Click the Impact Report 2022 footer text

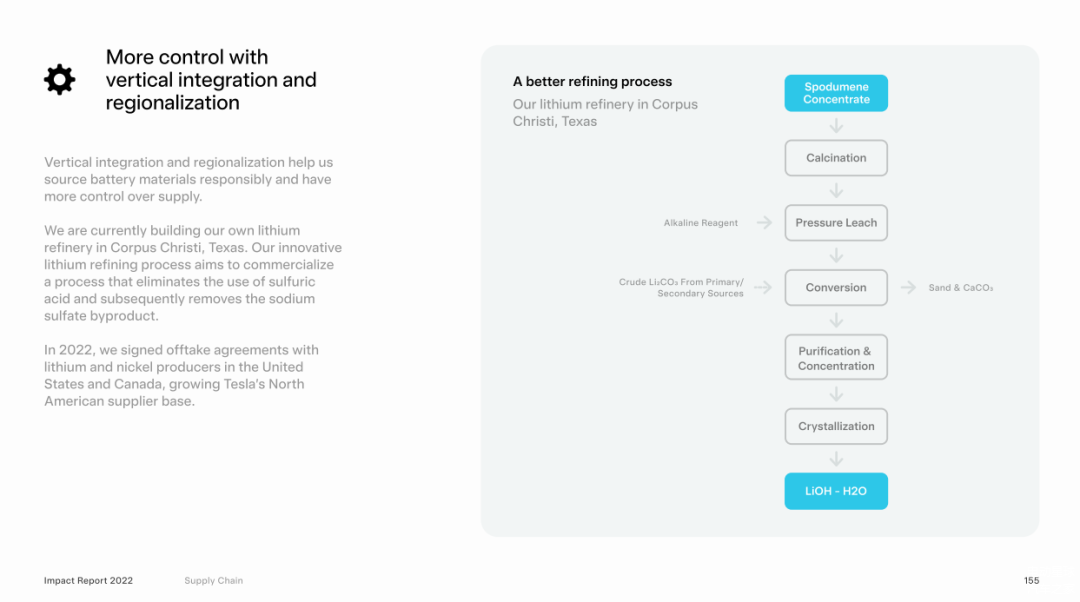[88, 581]
